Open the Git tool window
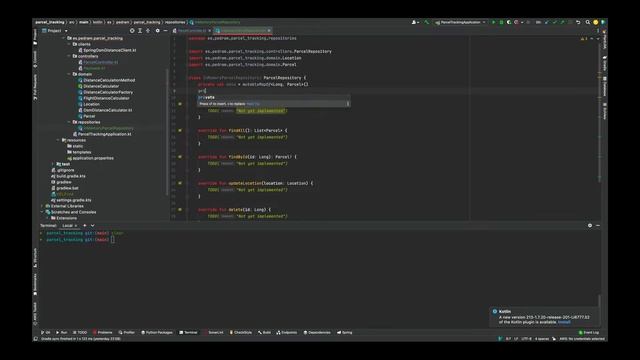This screenshot has width=640, height=360. click(46, 333)
